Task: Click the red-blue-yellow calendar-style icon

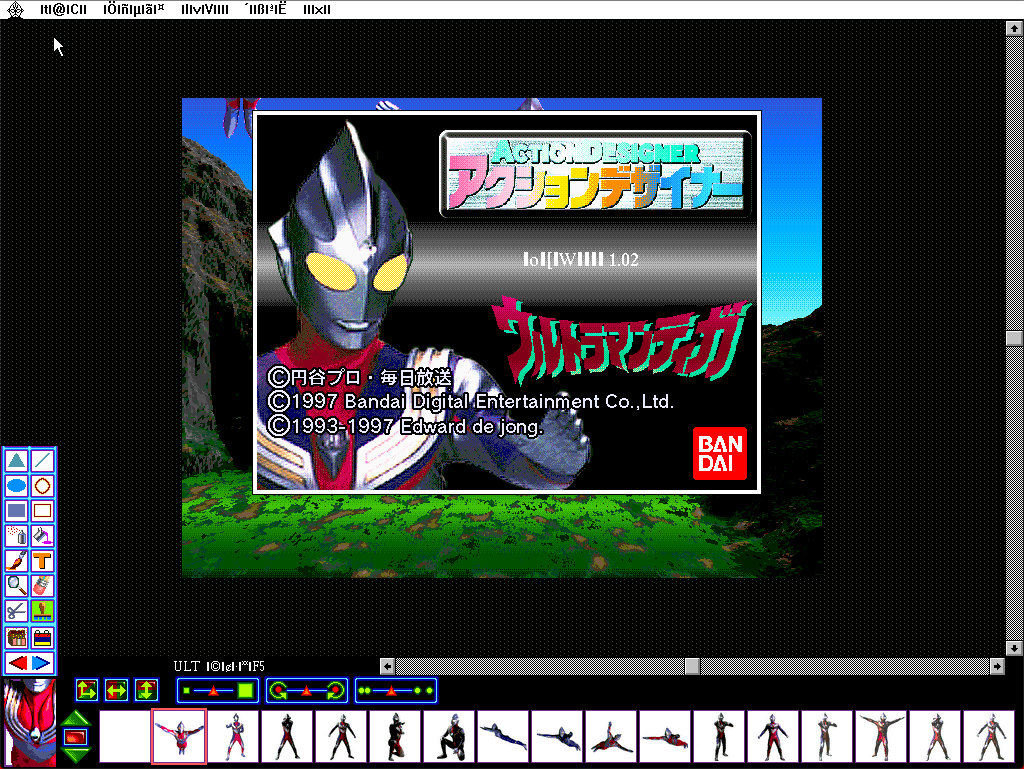Action: pos(42,637)
